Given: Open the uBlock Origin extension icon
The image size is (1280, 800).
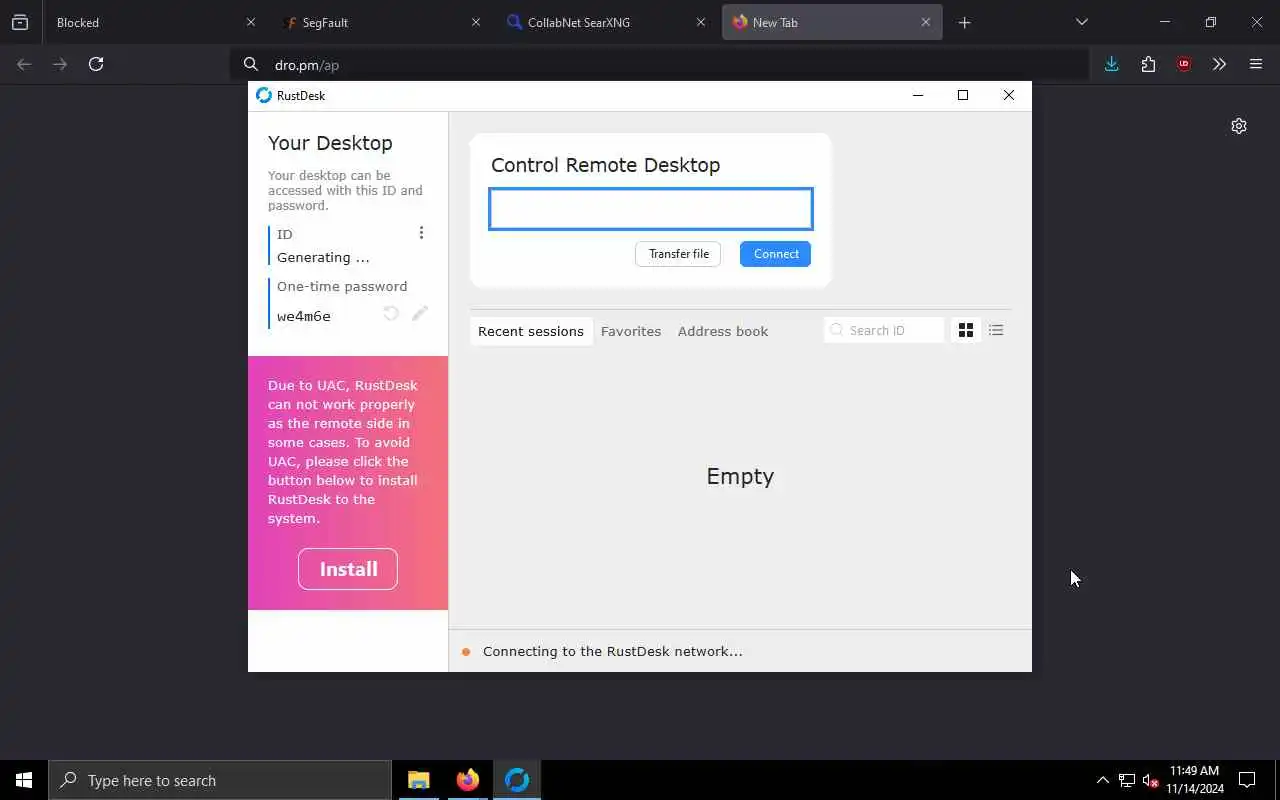Looking at the screenshot, I should tap(1184, 64).
